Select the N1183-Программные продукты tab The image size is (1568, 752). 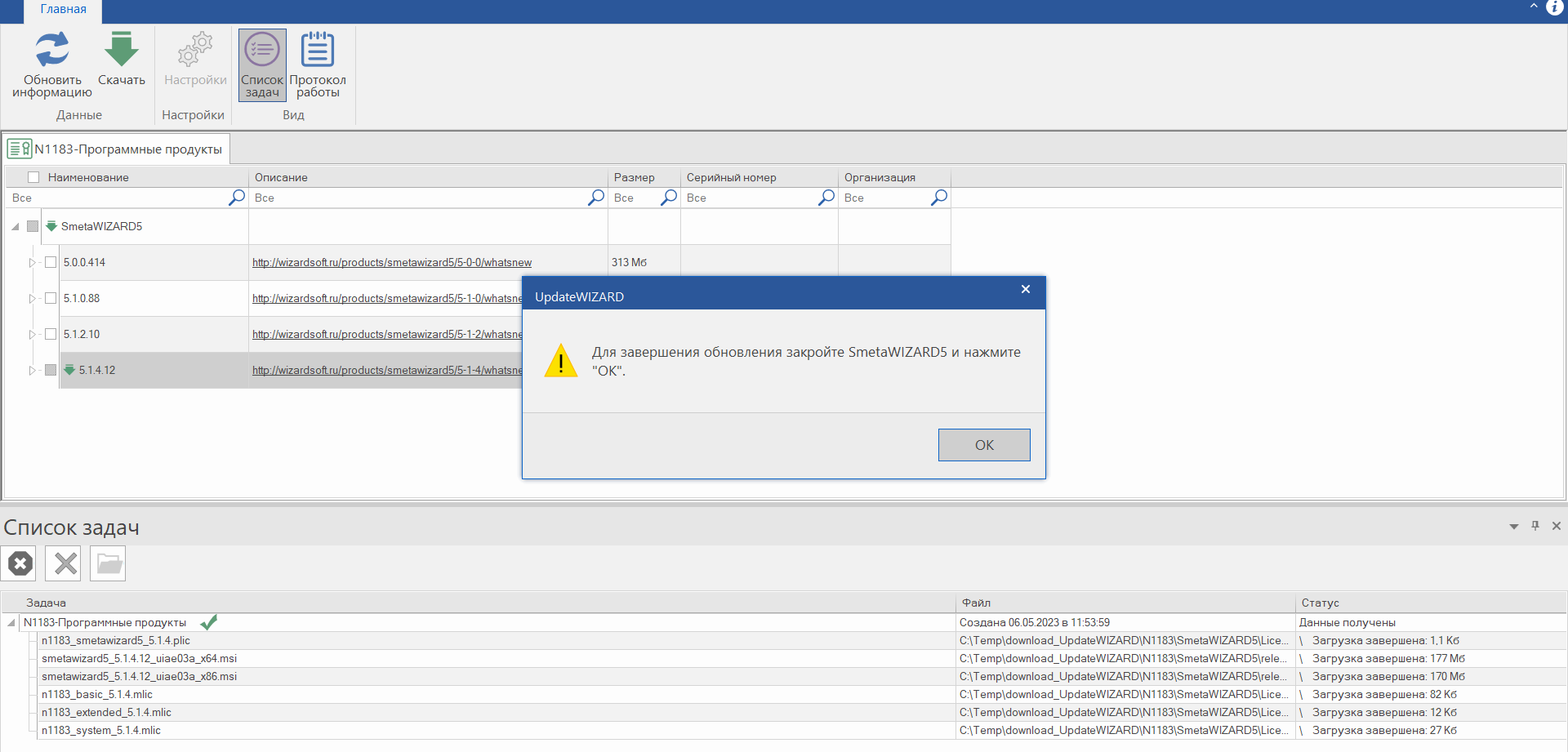point(117,149)
